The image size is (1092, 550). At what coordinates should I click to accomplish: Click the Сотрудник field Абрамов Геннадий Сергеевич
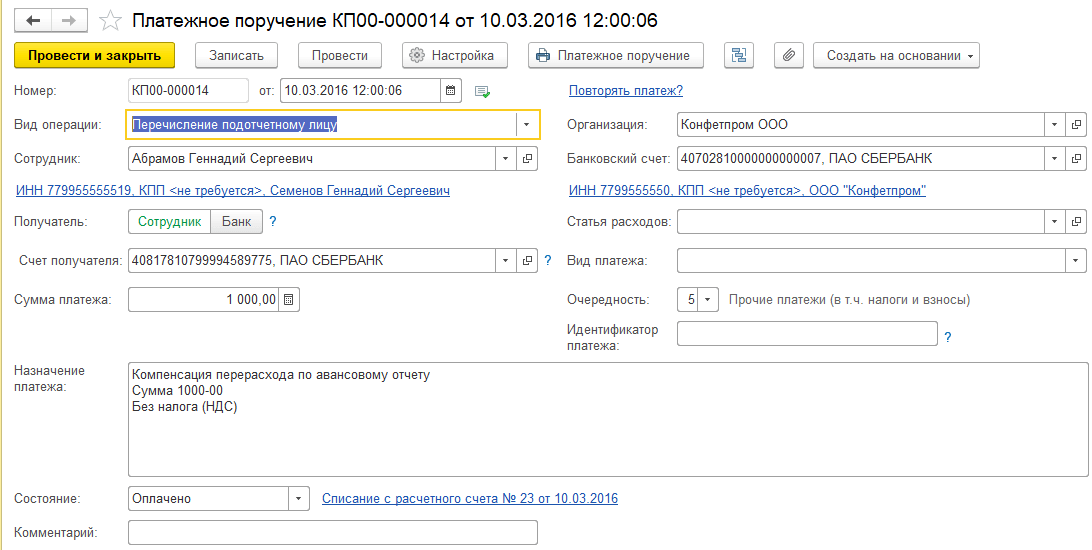[312, 159]
